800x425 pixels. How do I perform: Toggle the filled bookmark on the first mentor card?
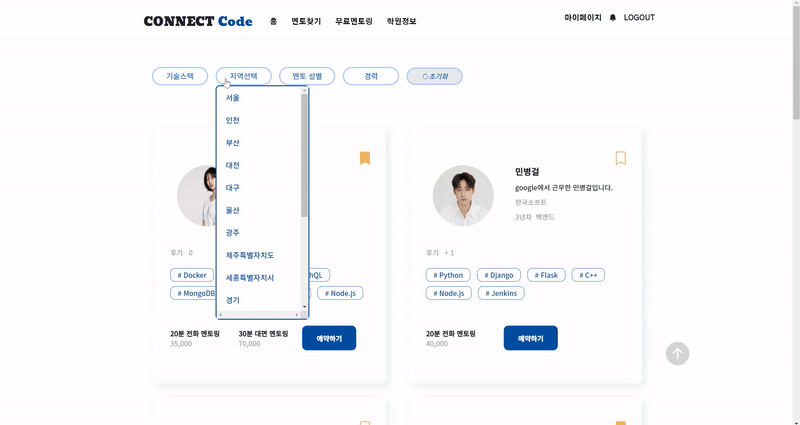point(365,158)
